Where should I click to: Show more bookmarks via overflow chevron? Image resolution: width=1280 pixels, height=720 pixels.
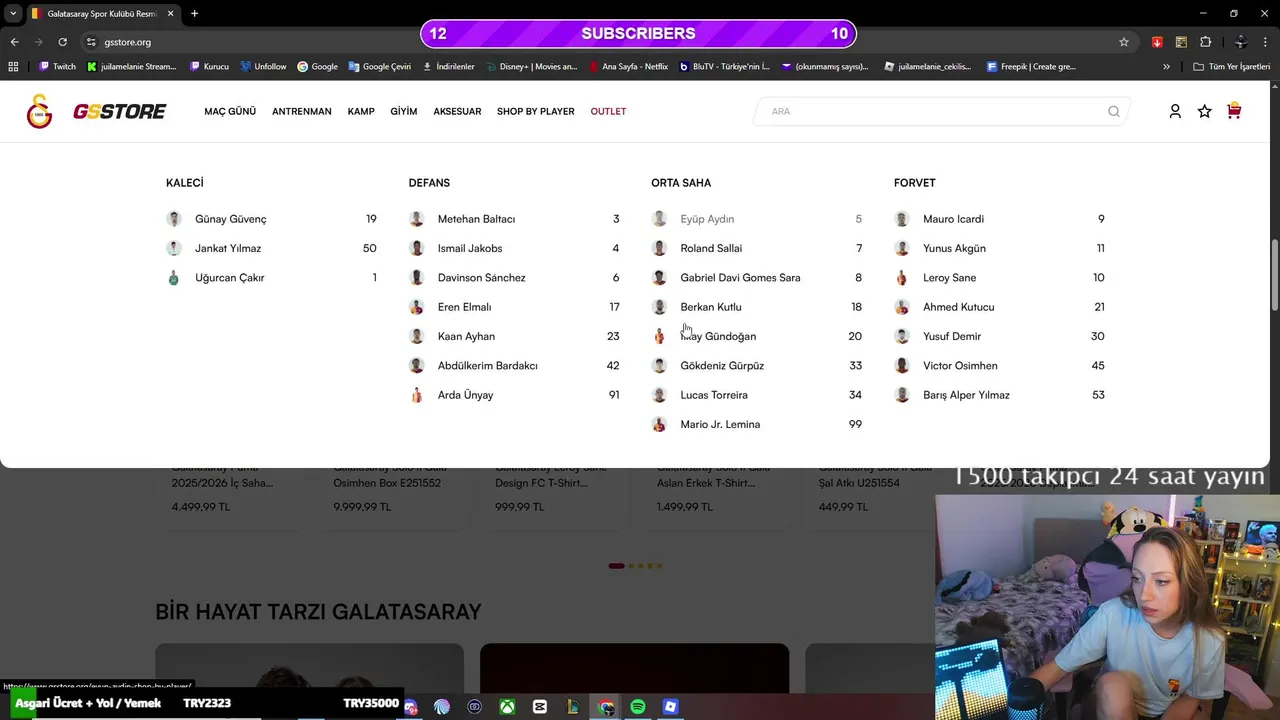[1166, 67]
